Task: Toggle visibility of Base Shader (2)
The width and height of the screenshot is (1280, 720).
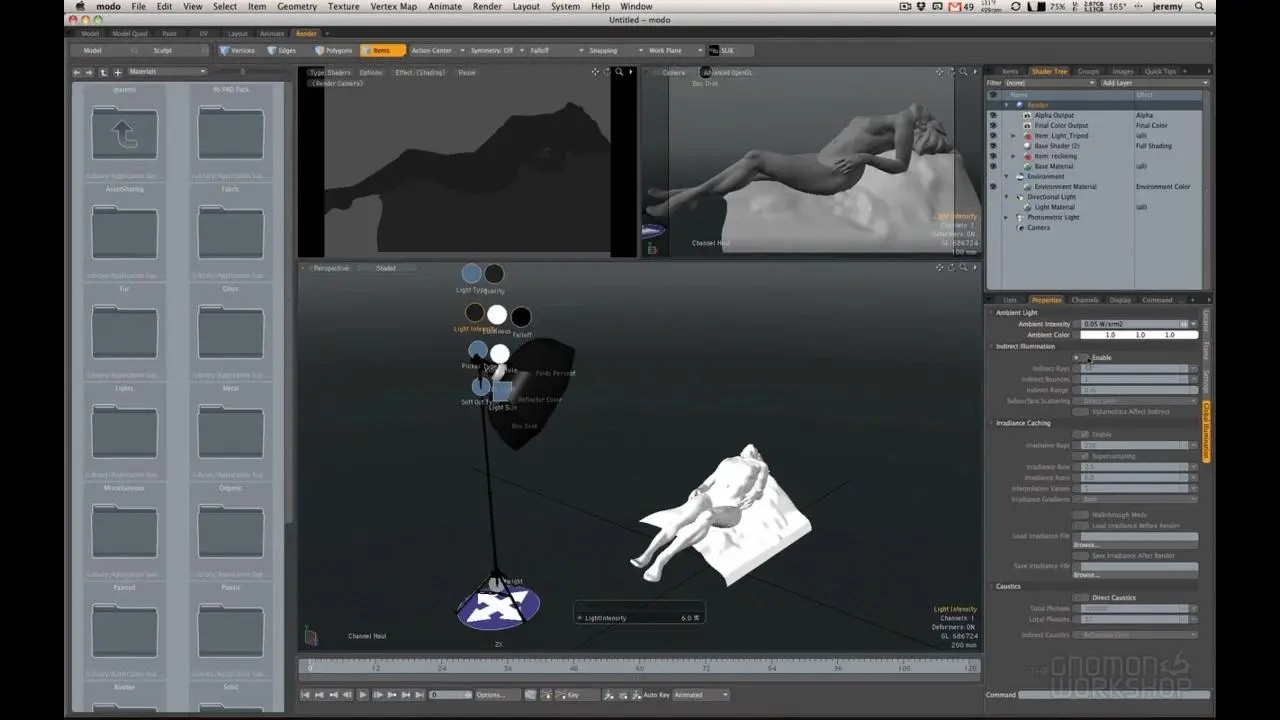Action: [x=993, y=146]
